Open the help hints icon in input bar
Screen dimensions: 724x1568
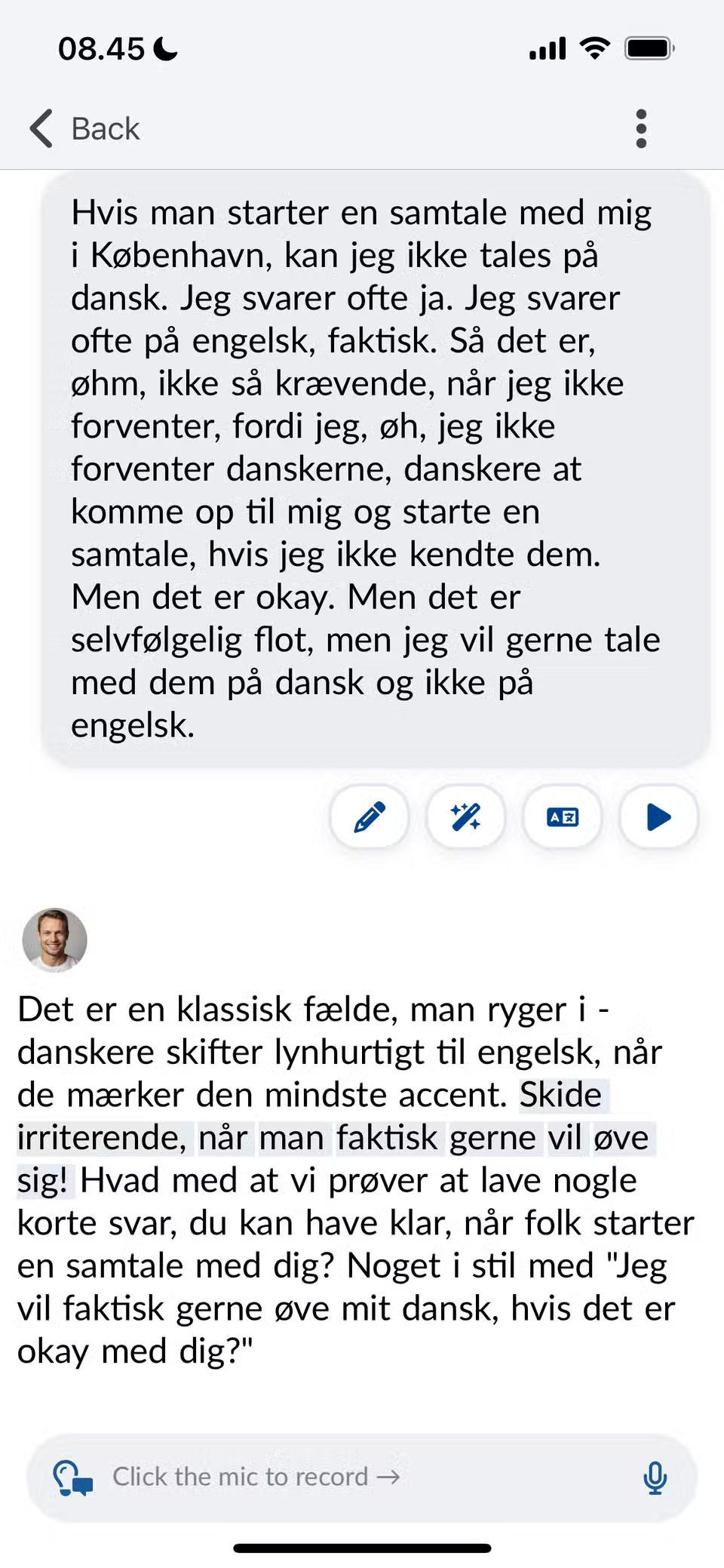(72, 1477)
